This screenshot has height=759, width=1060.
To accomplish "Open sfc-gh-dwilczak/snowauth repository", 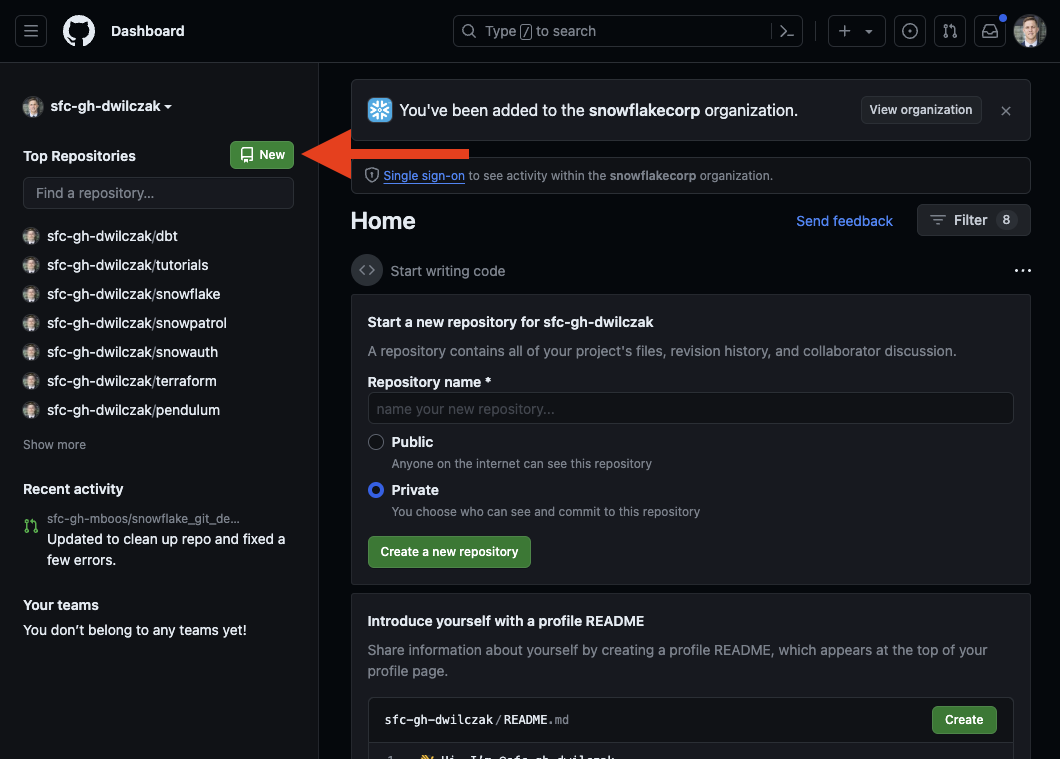I will coord(132,352).
